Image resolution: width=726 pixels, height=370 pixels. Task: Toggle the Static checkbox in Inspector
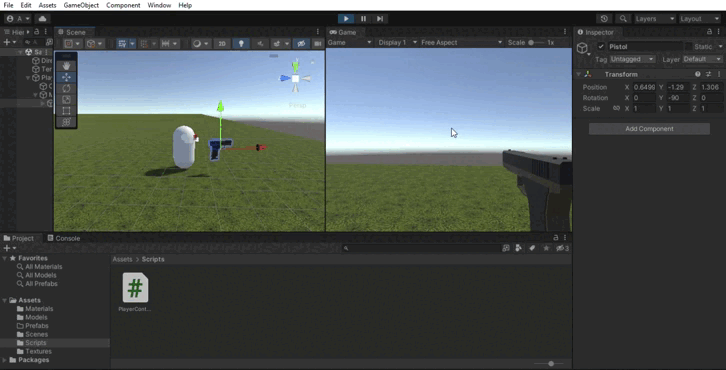point(688,46)
